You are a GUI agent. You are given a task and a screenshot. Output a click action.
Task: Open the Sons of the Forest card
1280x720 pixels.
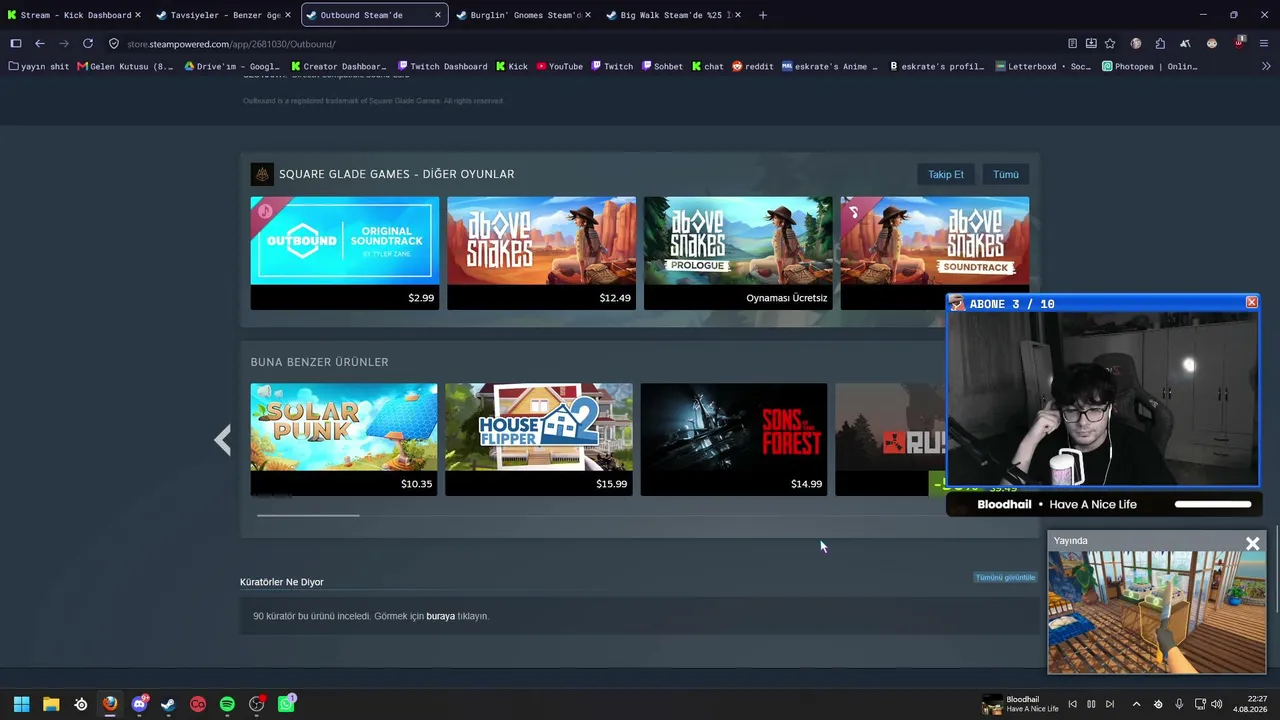pos(734,439)
